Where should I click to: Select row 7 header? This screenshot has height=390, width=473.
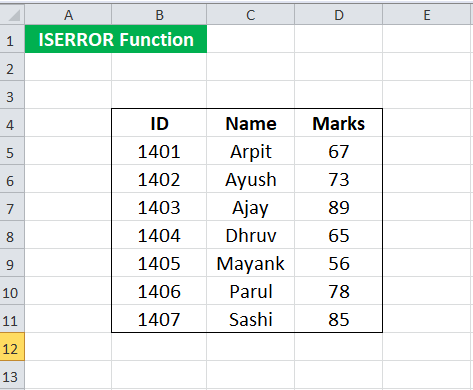tap(12, 207)
